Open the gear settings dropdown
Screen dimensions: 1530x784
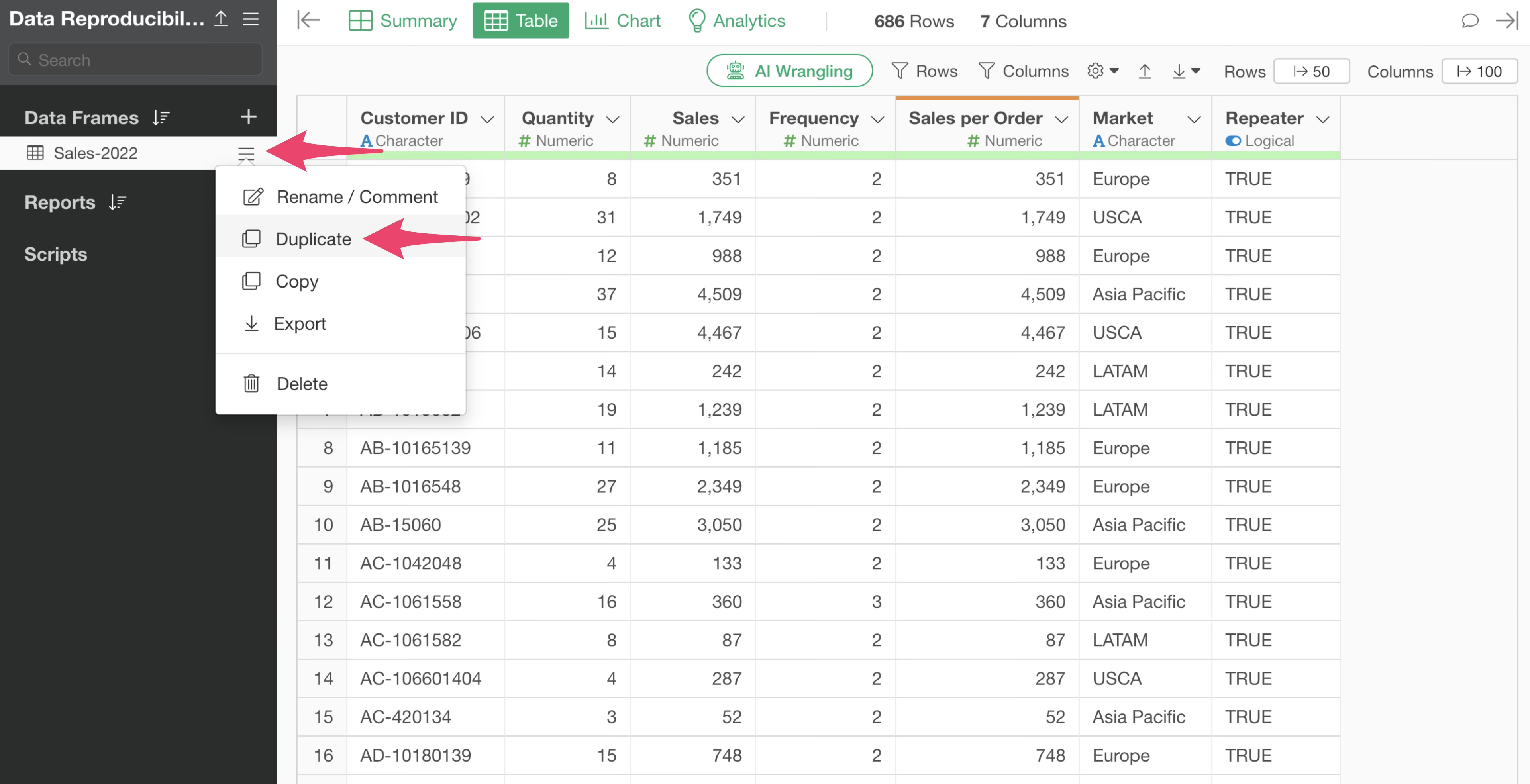tap(1102, 71)
